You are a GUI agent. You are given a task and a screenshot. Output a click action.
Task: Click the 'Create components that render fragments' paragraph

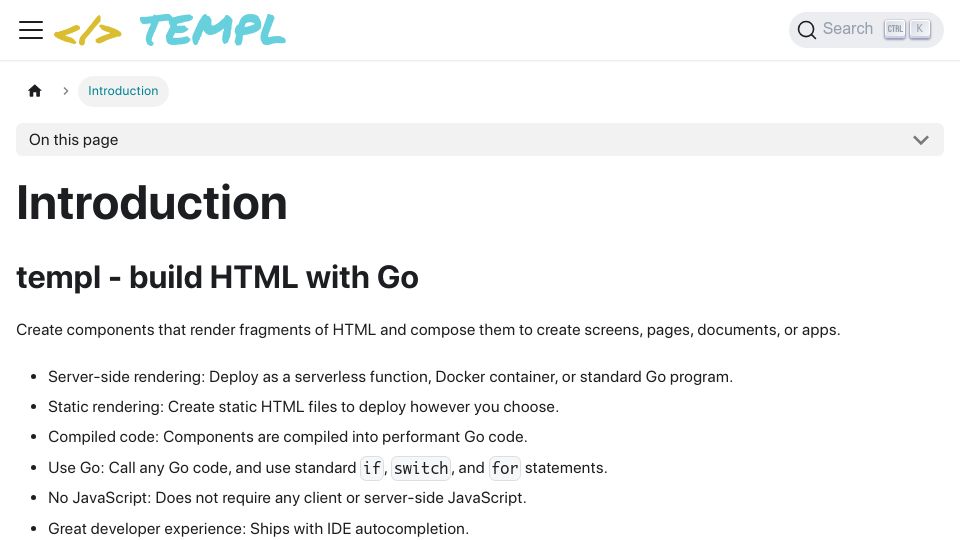(428, 330)
